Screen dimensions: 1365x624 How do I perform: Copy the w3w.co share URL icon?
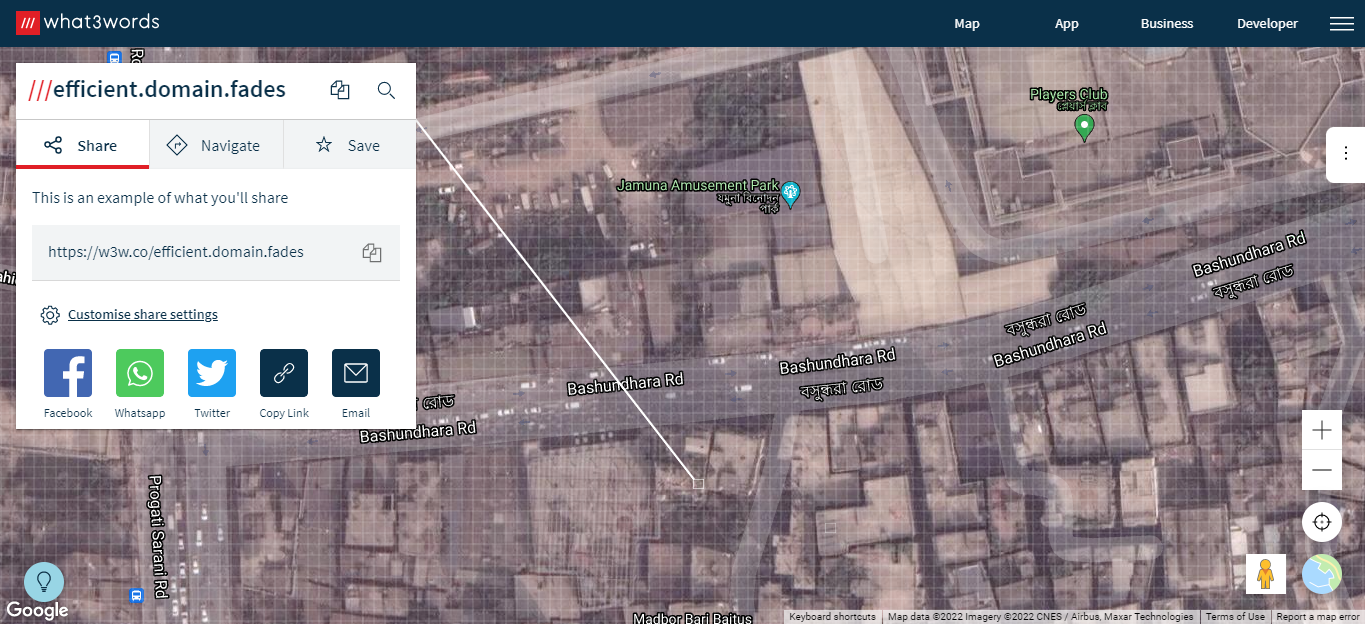pos(372,252)
